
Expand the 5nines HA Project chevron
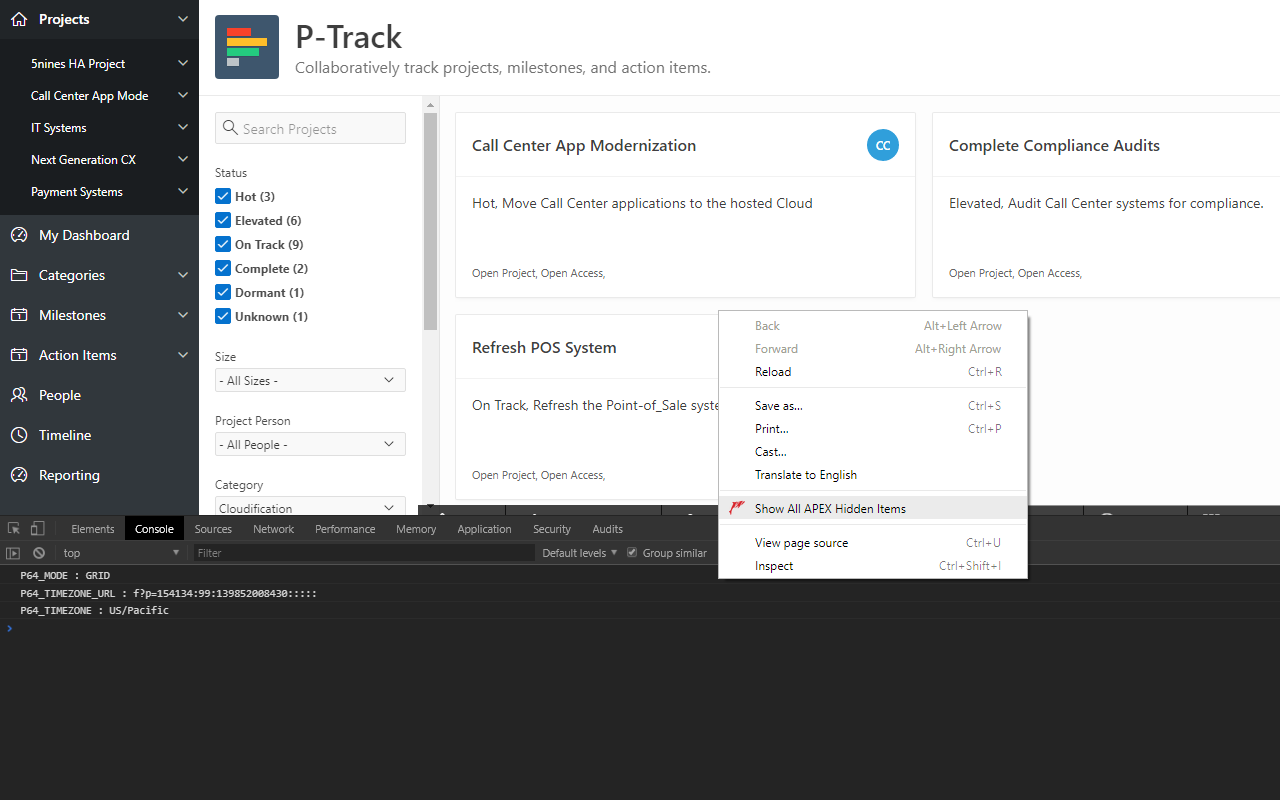click(182, 63)
